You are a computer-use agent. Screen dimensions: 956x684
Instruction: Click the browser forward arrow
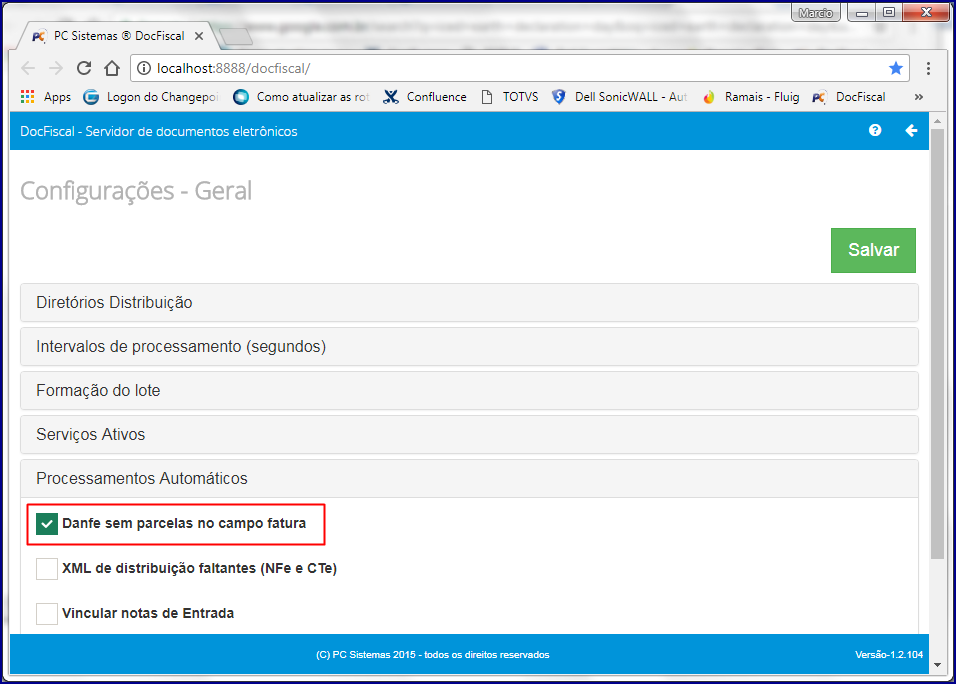pyautogui.click(x=56, y=68)
